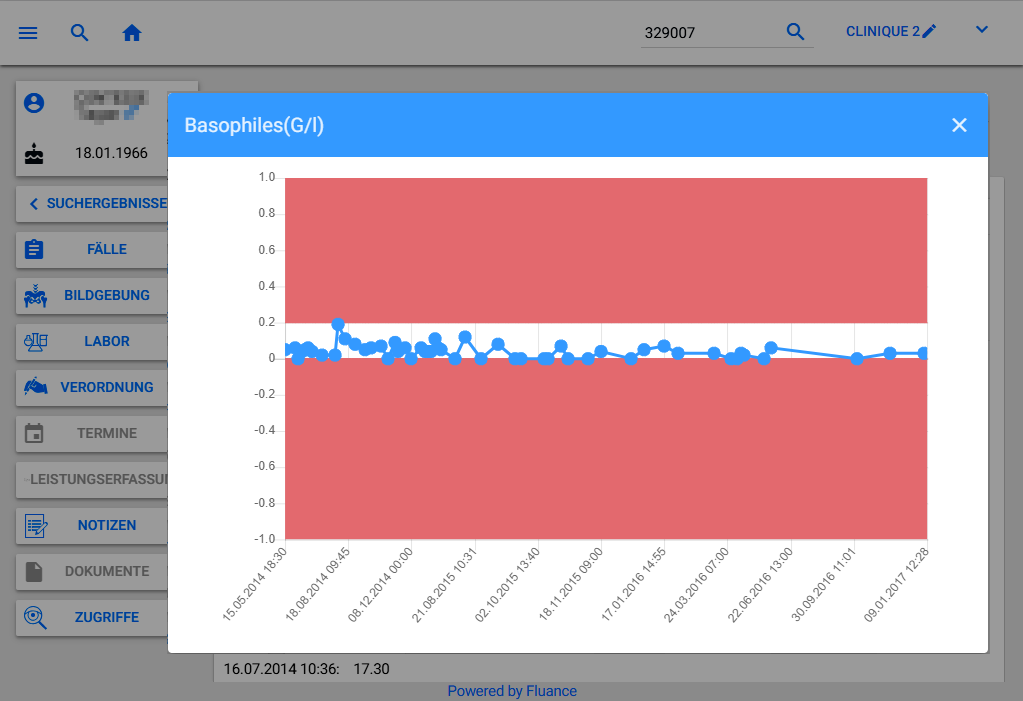Click search icon next to 329007 field
The height and width of the screenshot is (701, 1023).
[795, 32]
